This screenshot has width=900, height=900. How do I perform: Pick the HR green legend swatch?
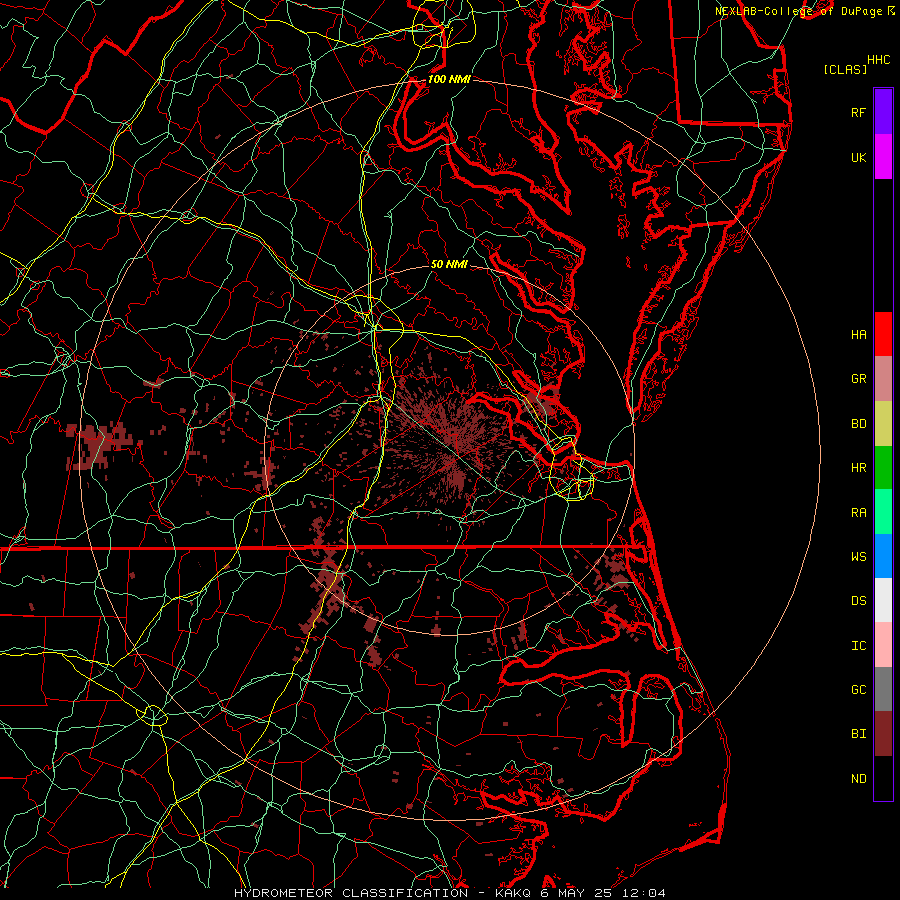pos(883,467)
